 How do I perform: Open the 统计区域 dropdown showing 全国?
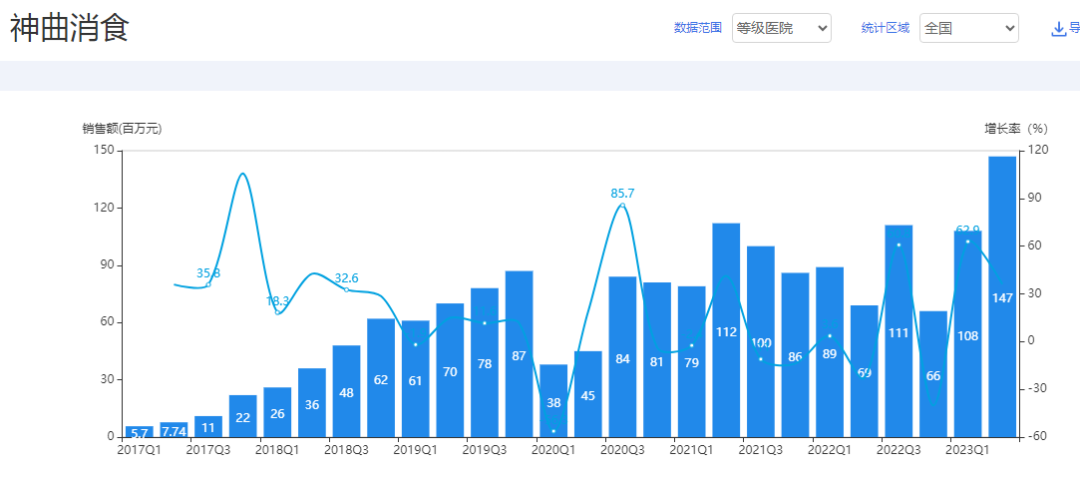(968, 28)
